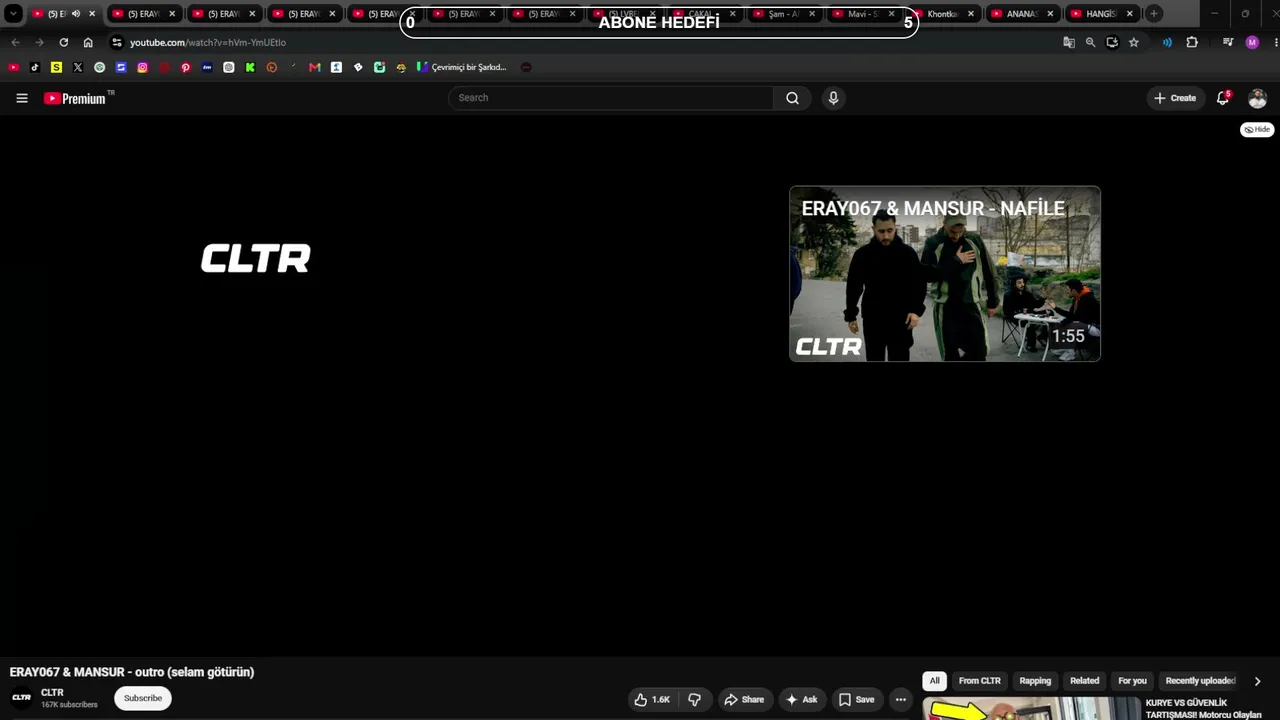Mute the playing tab's speaker icon
The height and width of the screenshot is (720, 1280).
click(x=76, y=14)
